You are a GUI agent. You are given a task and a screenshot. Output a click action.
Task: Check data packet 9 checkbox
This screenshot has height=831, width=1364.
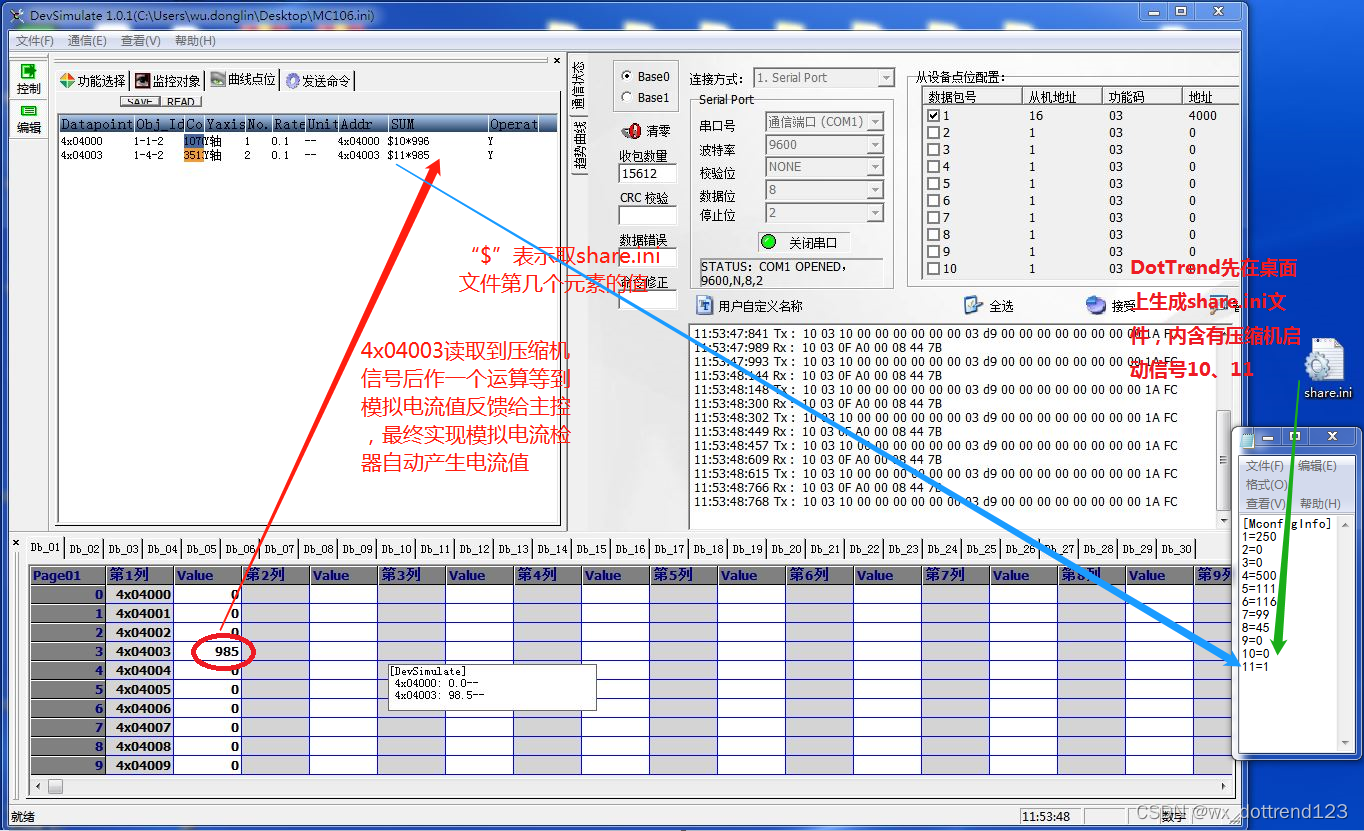point(934,251)
